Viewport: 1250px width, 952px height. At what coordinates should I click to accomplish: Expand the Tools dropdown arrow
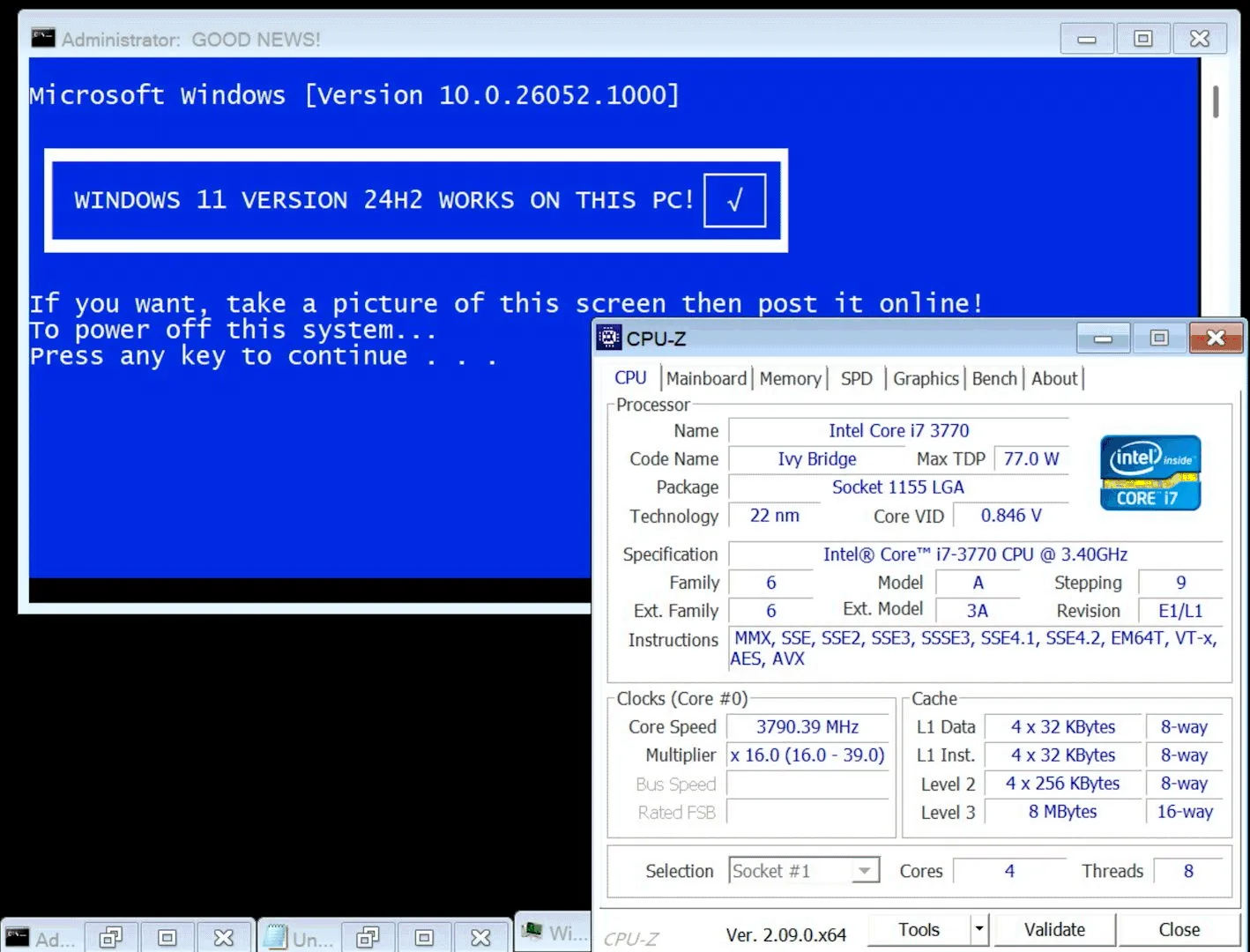coord(978,929)
